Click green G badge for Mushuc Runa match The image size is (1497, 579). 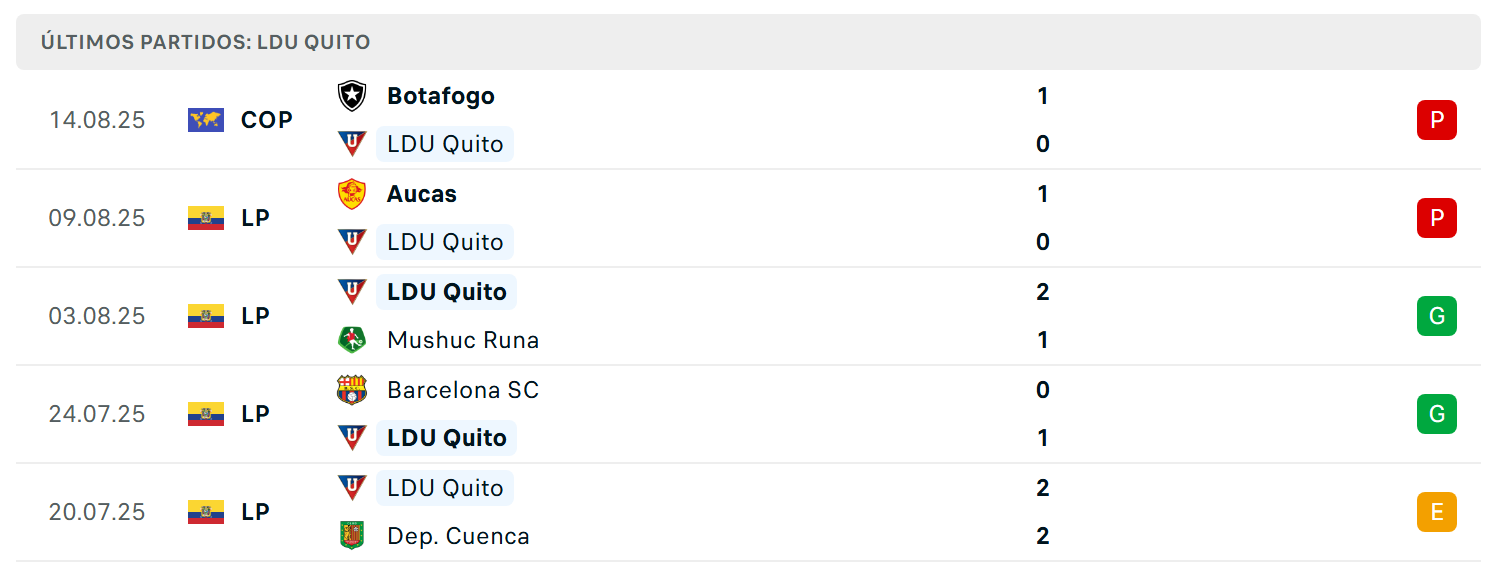click(x=1437, y=316)
